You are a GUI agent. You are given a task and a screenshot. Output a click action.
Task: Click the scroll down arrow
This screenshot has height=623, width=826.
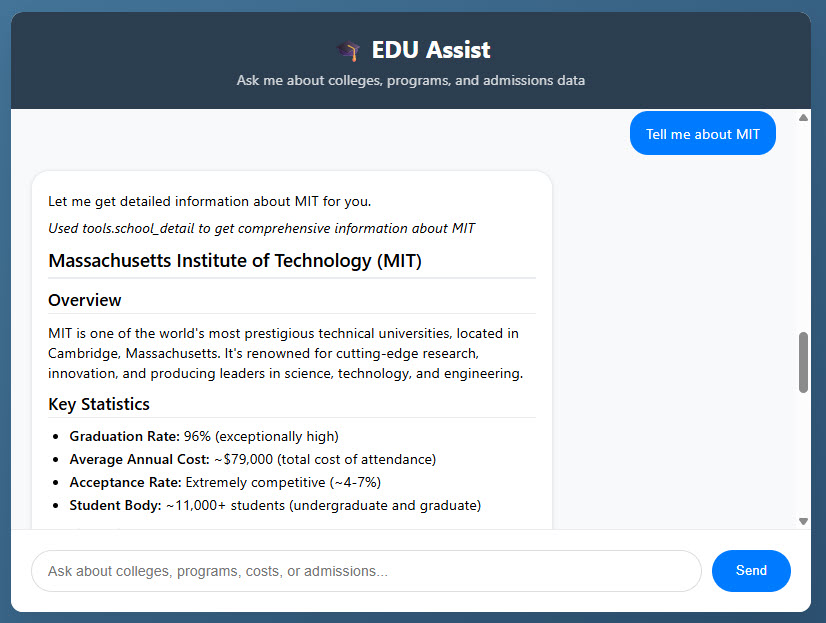tap(803, 521)
